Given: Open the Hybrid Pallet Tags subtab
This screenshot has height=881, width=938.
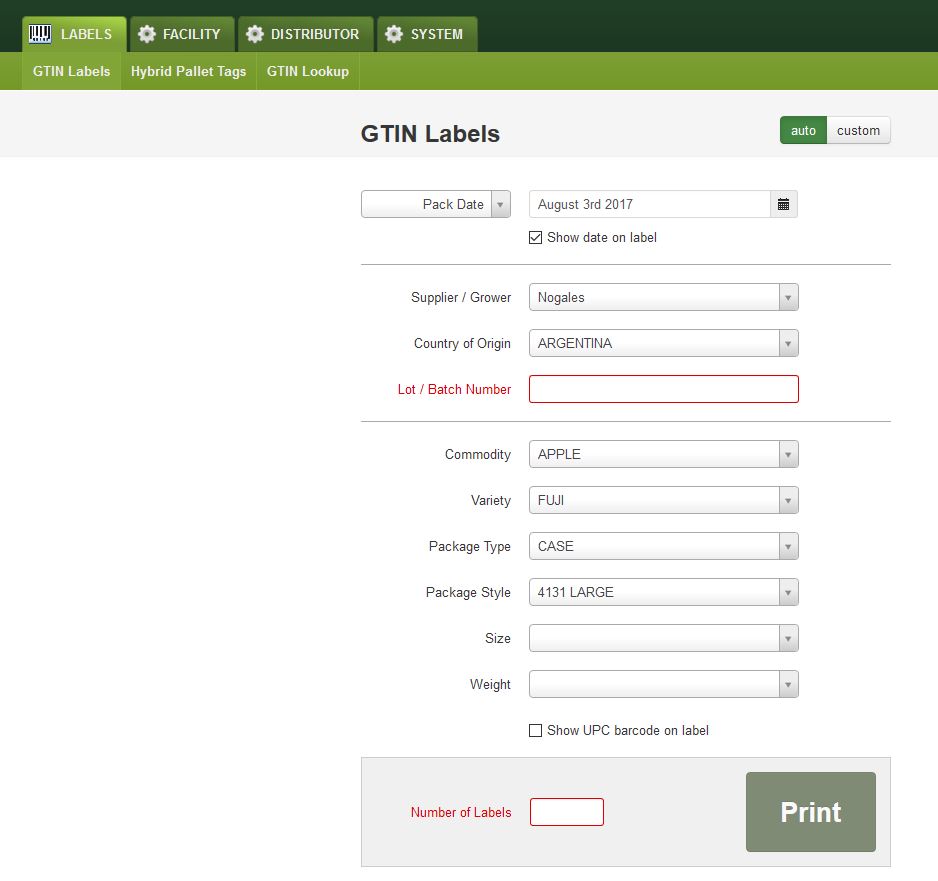Looking at the screenshot, I should (x=188, y=71).
